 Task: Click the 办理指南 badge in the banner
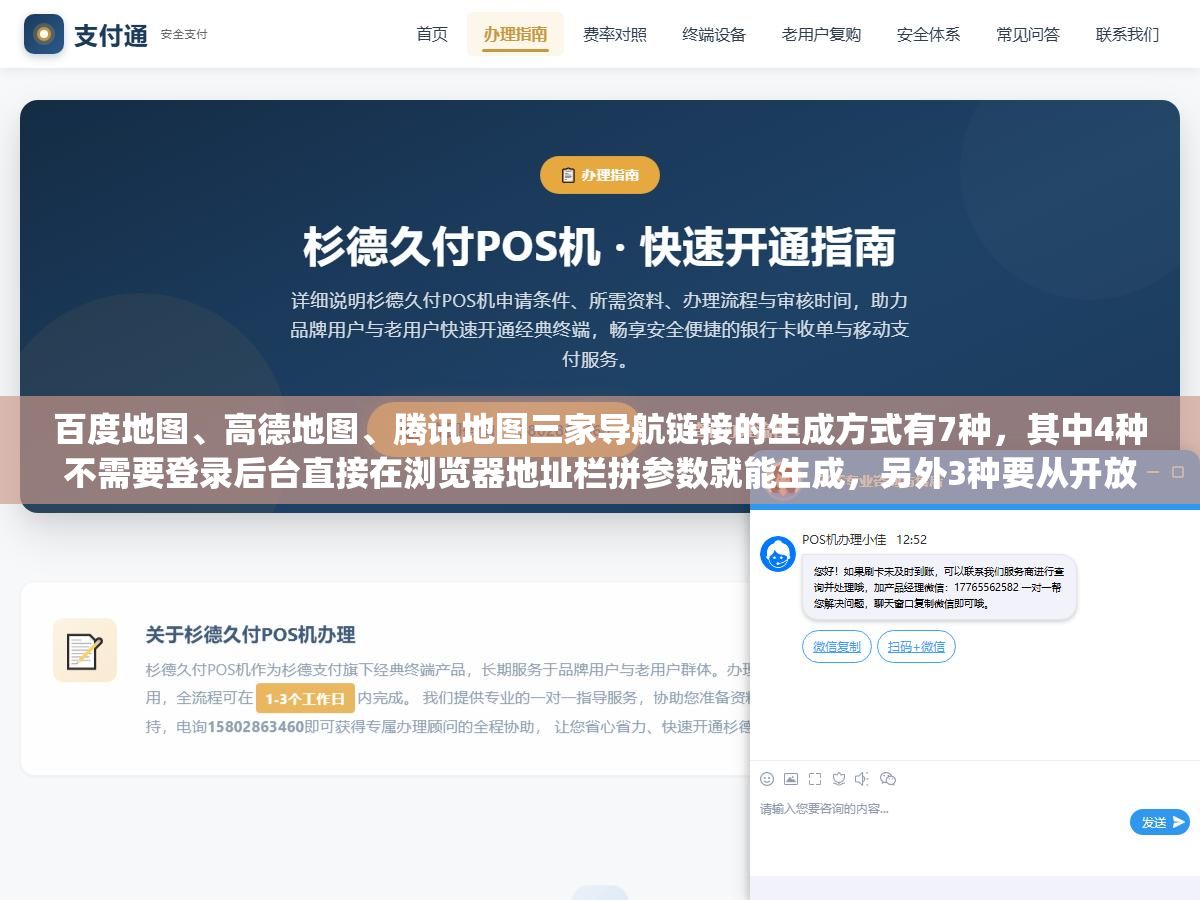[600, 175]
